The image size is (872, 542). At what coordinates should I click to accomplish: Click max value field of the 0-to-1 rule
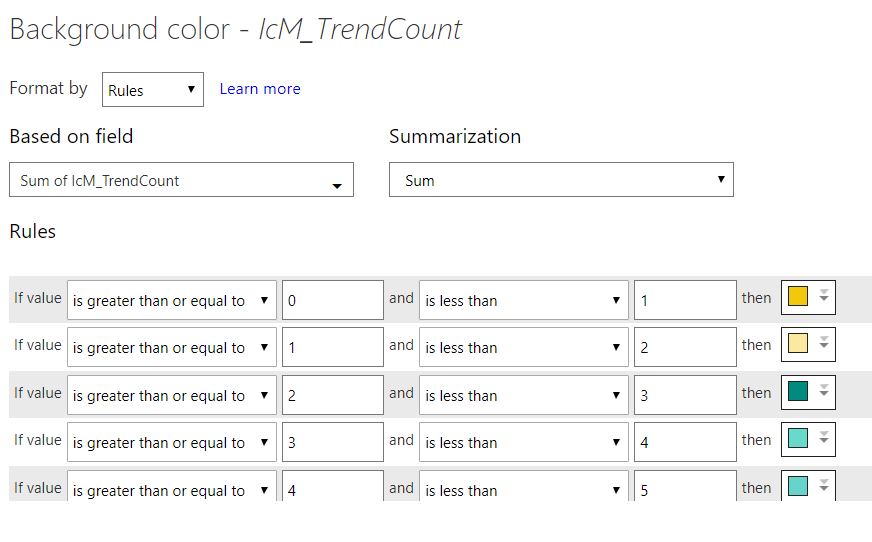[x=685, y=300]
